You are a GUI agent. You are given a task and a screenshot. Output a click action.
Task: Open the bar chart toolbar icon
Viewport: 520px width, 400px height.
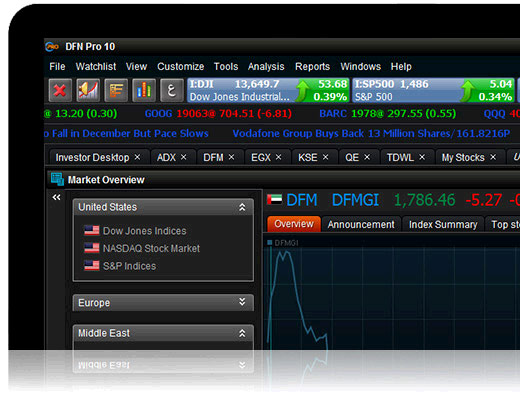[144, 90]
